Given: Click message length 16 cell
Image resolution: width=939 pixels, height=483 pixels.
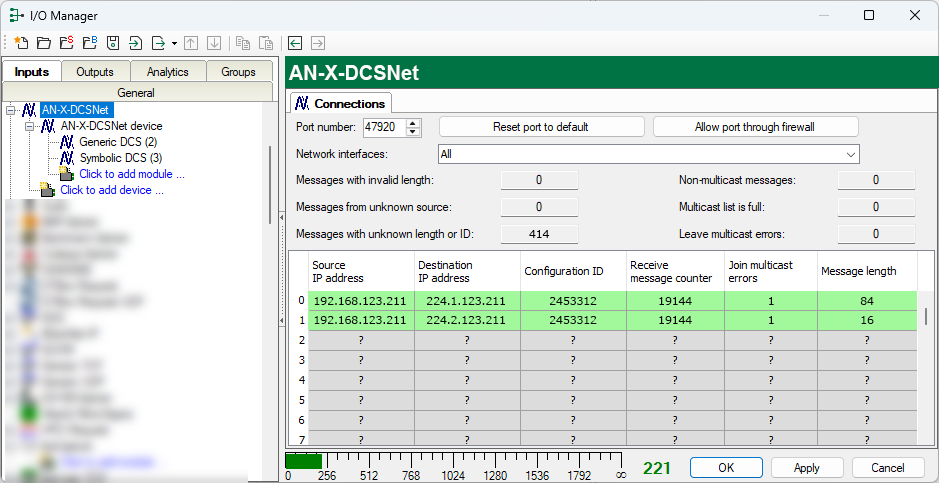Looking at the screenshot, I should coord(867,320).
